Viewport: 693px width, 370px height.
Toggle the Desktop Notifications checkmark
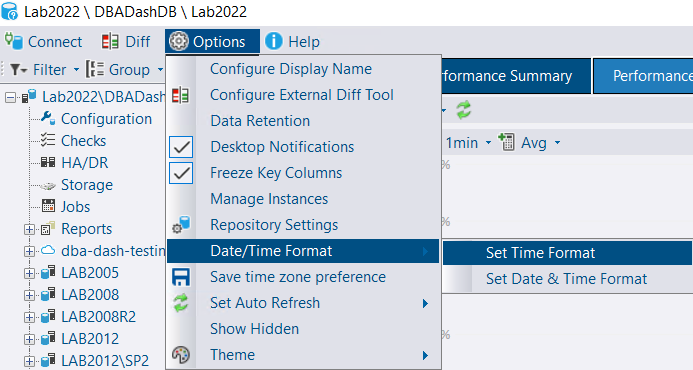[x=181, y=147]
